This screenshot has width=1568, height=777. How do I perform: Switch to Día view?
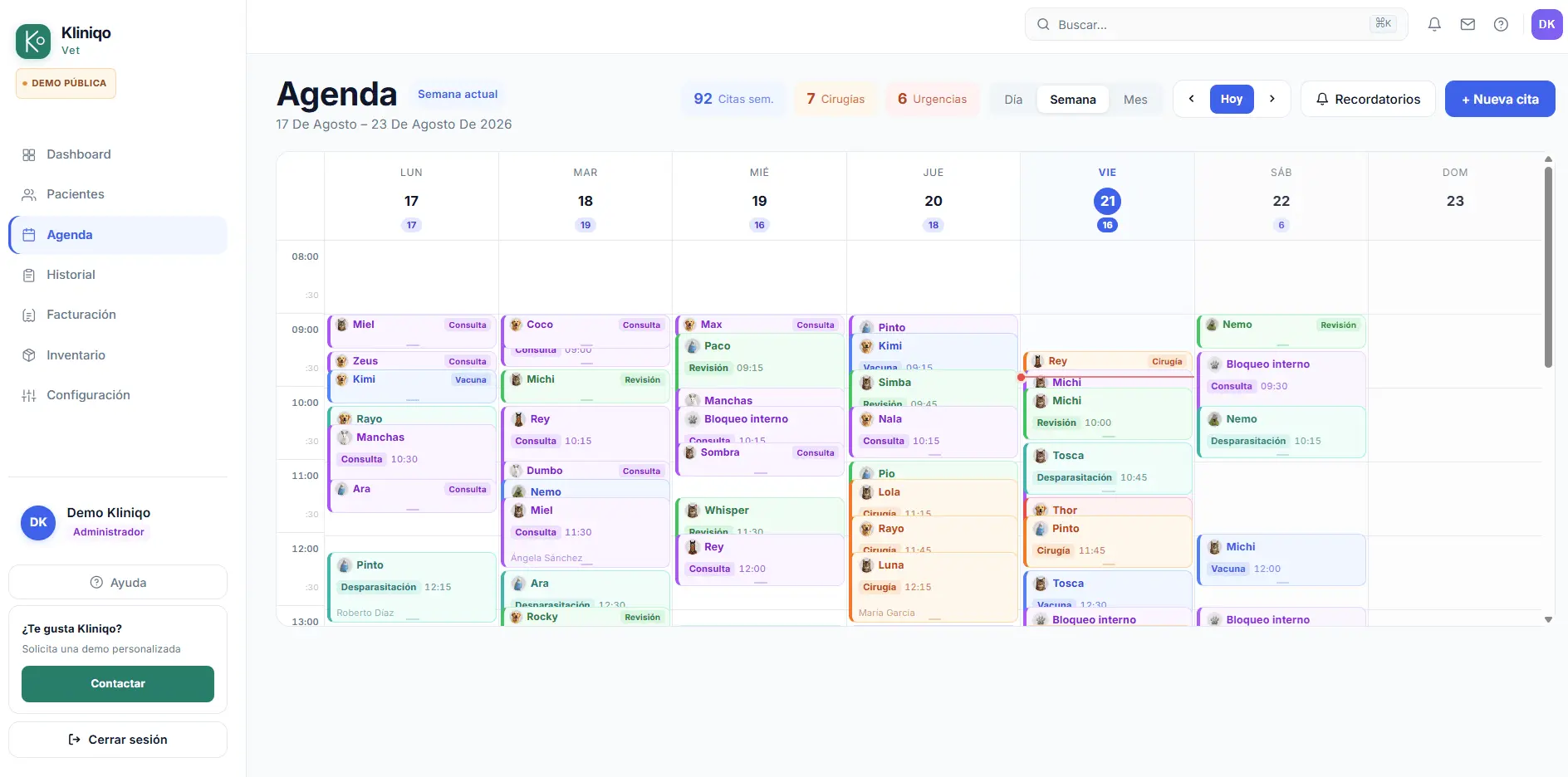click(x=1013, y=100)
